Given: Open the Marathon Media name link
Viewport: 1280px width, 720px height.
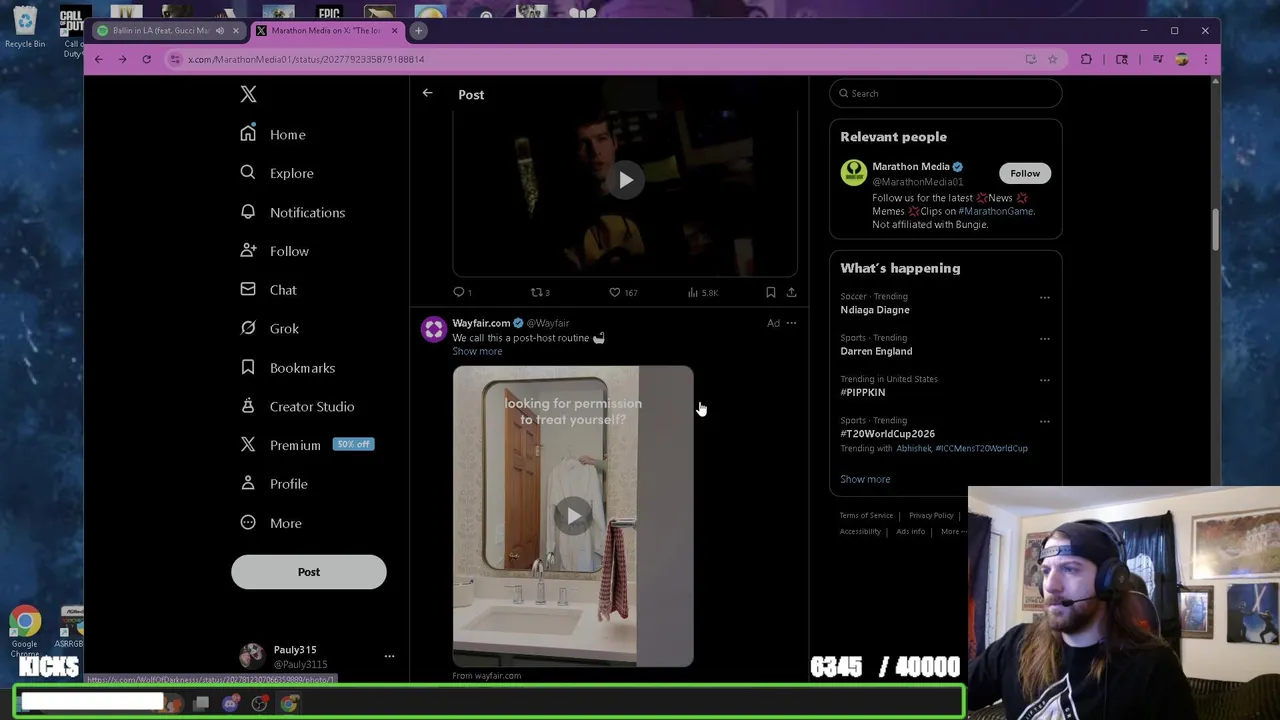Looking at the screenshot, I should (x=910, y=167).
